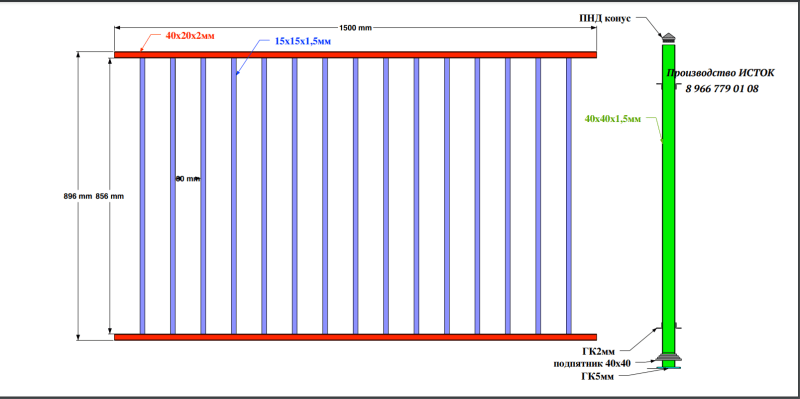Click phone number 8 966 779 01 08
This screenshot has height=399, width=800.
(x=722, y=89)
